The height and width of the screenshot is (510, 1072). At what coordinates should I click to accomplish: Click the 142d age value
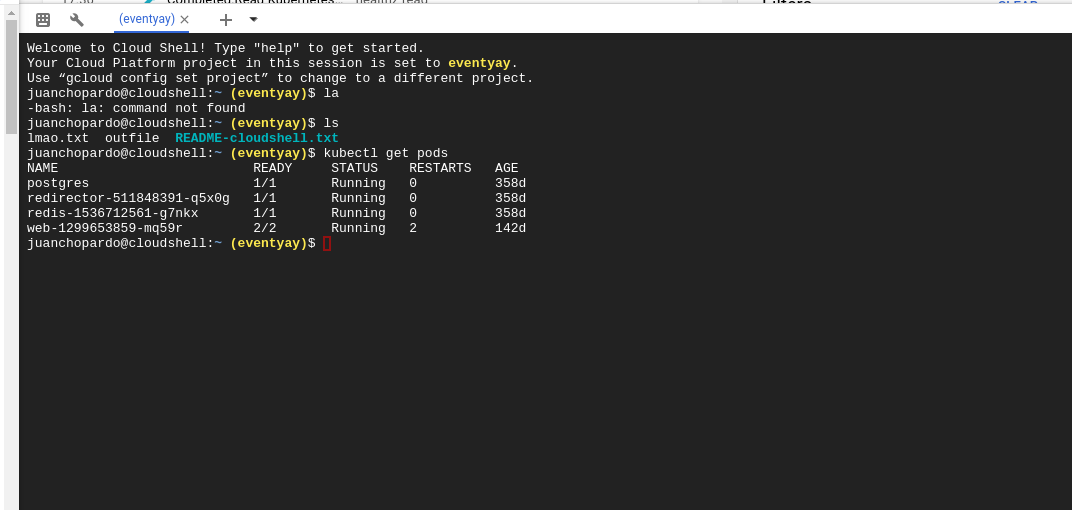tap(511, 228)
